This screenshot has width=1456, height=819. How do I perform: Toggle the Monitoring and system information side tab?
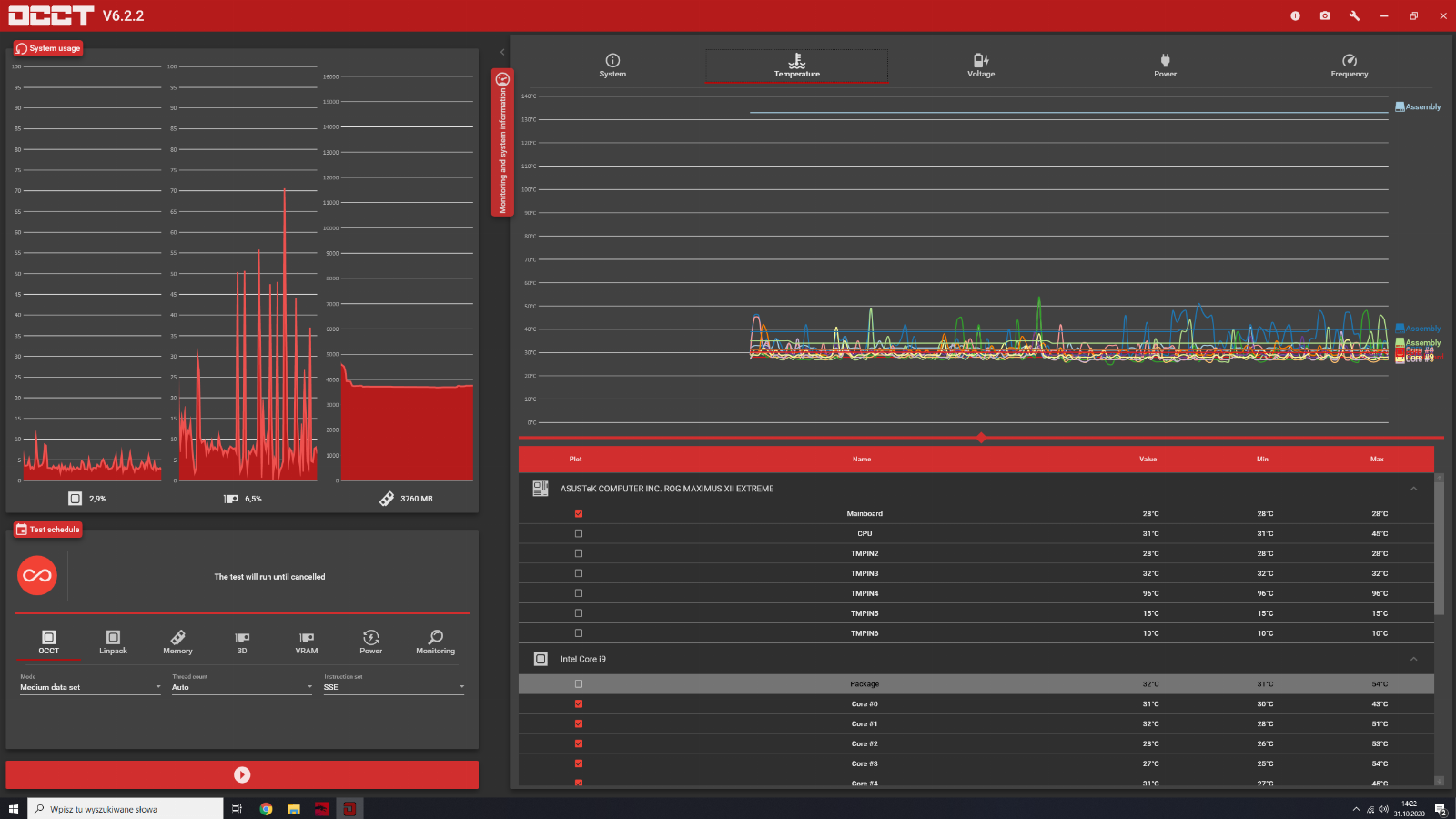coord(502,142)
